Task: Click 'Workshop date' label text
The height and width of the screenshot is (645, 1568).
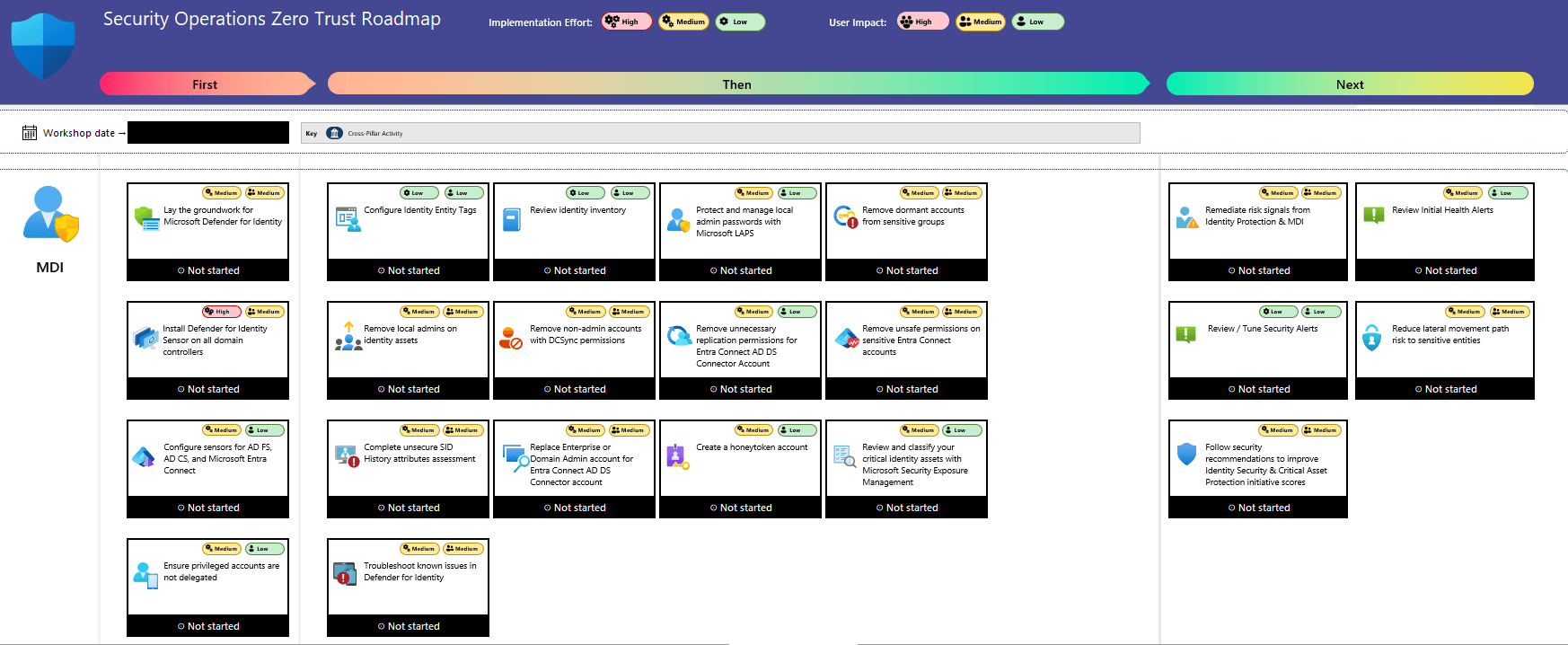Action: [79, 133]
